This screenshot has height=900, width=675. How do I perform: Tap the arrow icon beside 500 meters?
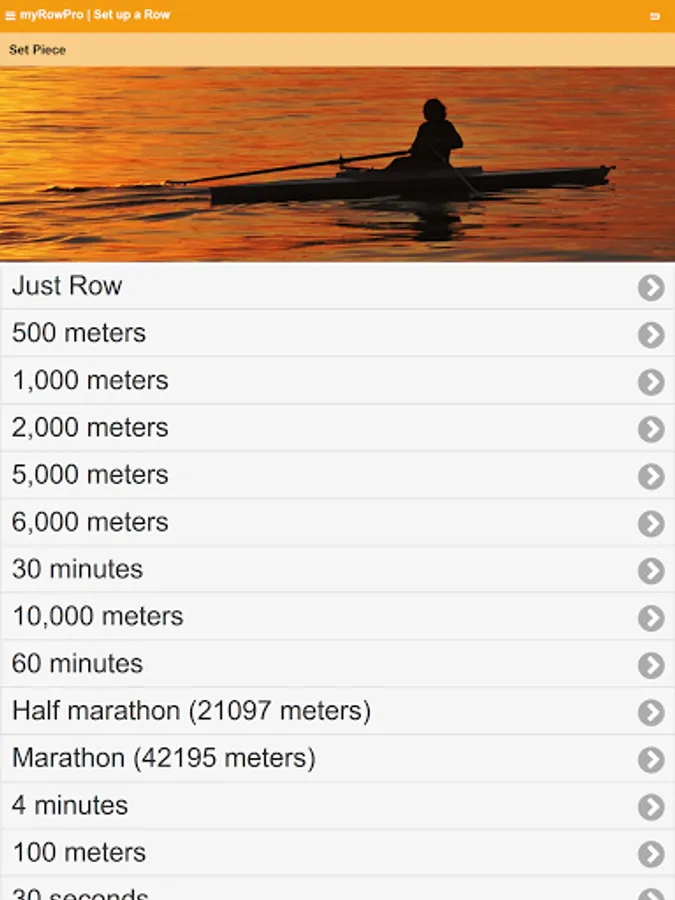[651, 335]
